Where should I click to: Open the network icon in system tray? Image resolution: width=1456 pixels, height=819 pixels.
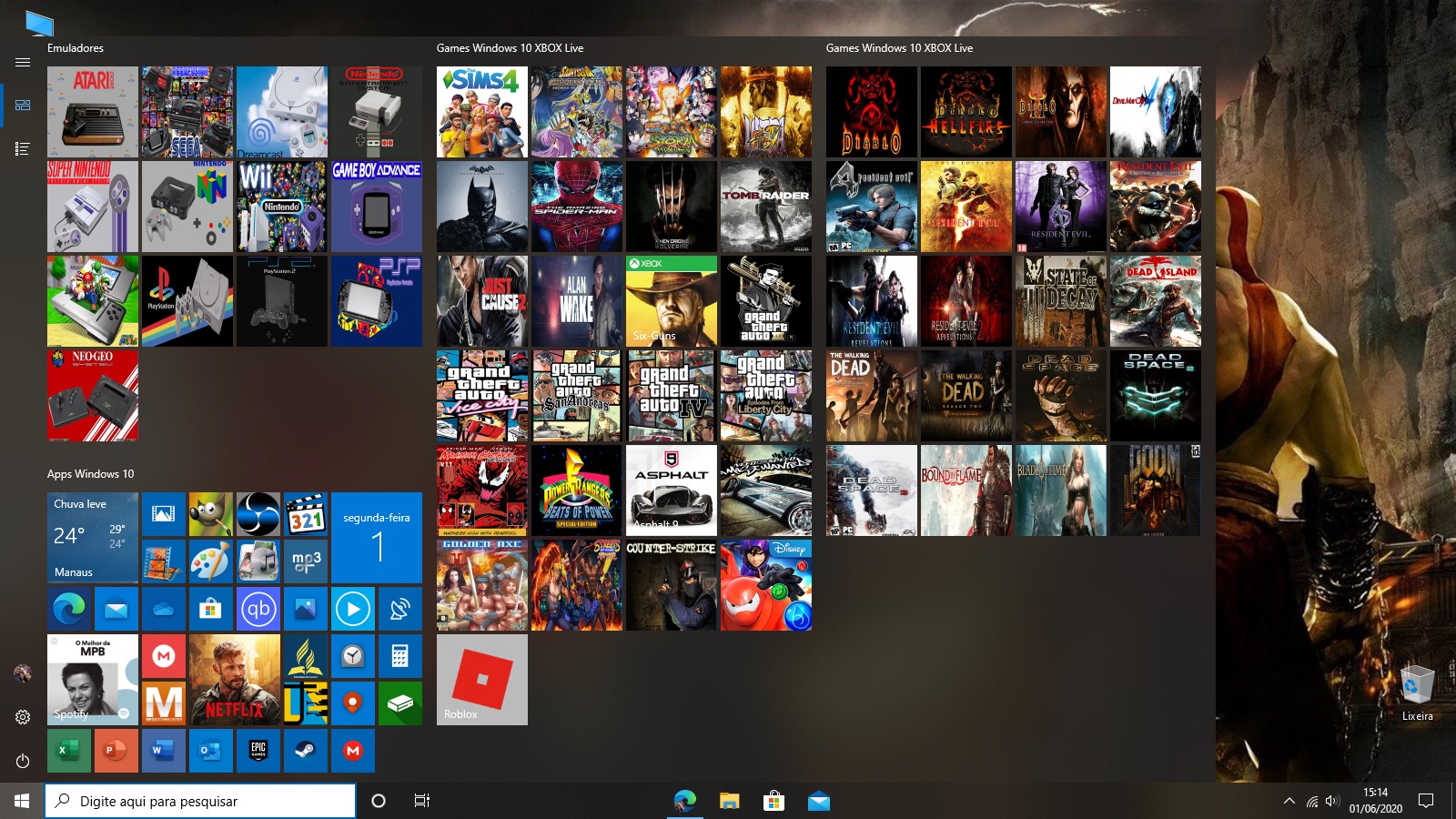(1311, 802)
